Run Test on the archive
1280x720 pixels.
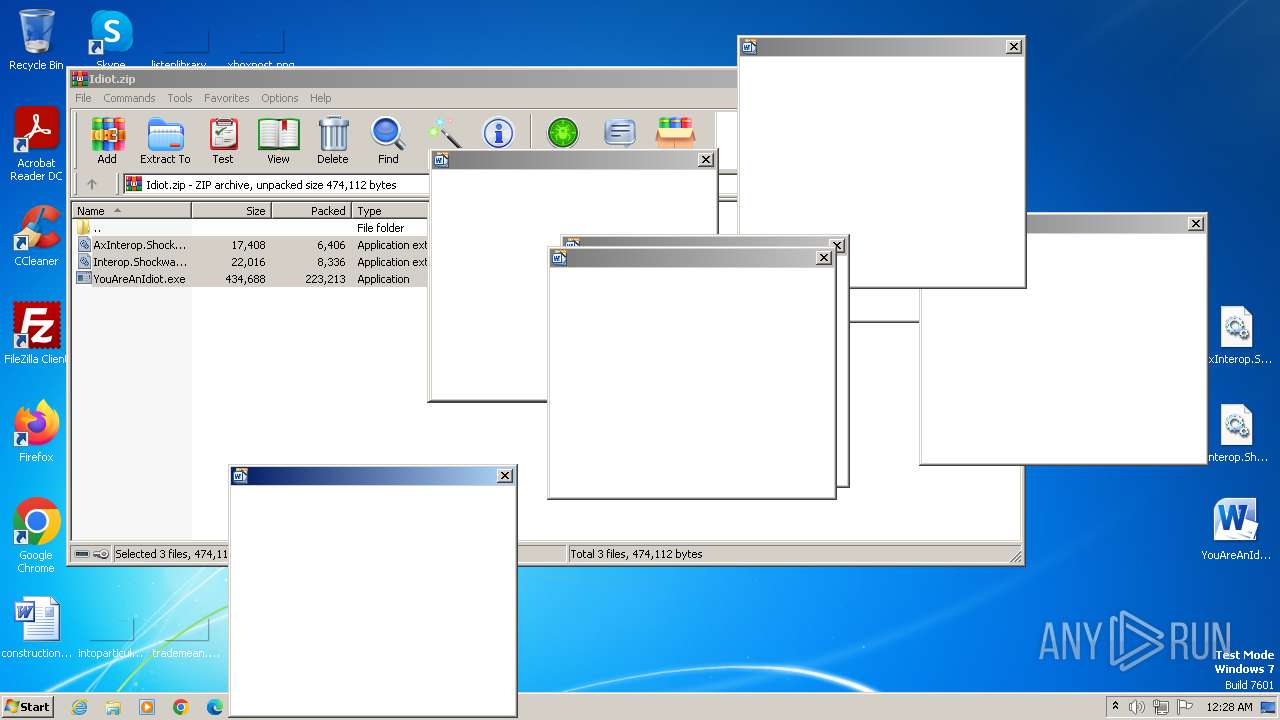tap(223, 140)
